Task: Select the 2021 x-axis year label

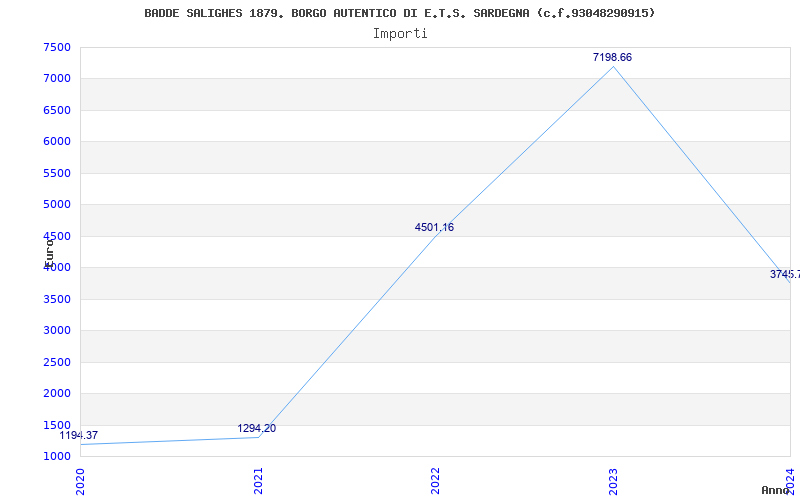Action: coord(258,482)
